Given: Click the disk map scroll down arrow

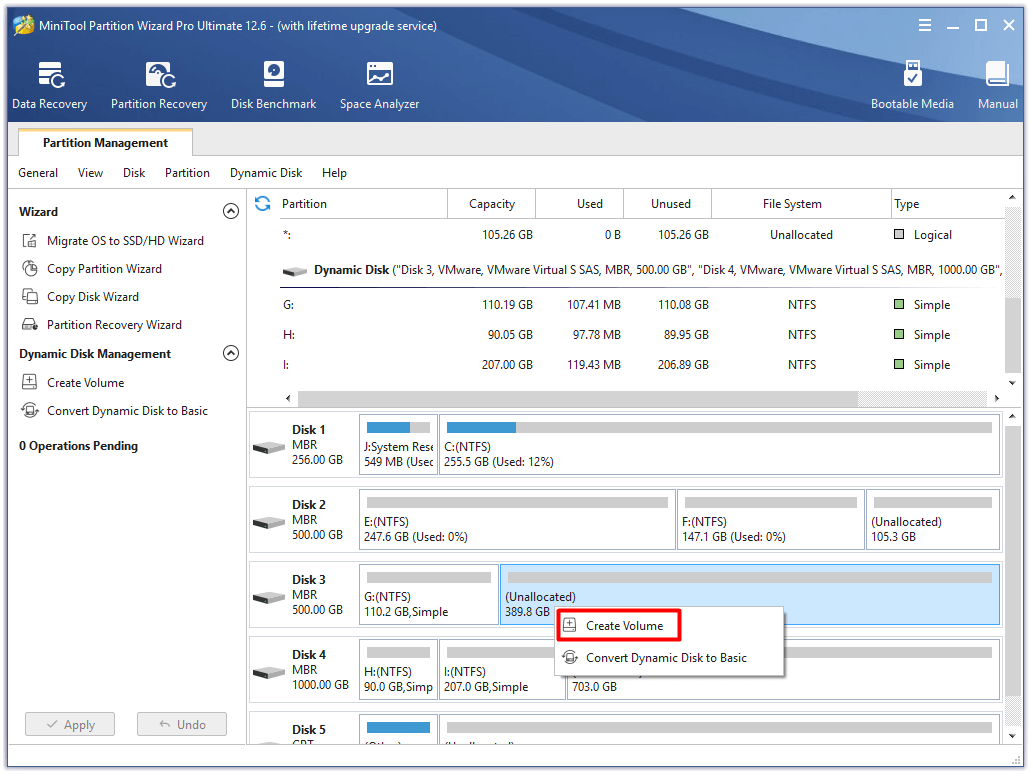Looking at the screenshot, I should pyautogui.click(x=1012, y=736).
